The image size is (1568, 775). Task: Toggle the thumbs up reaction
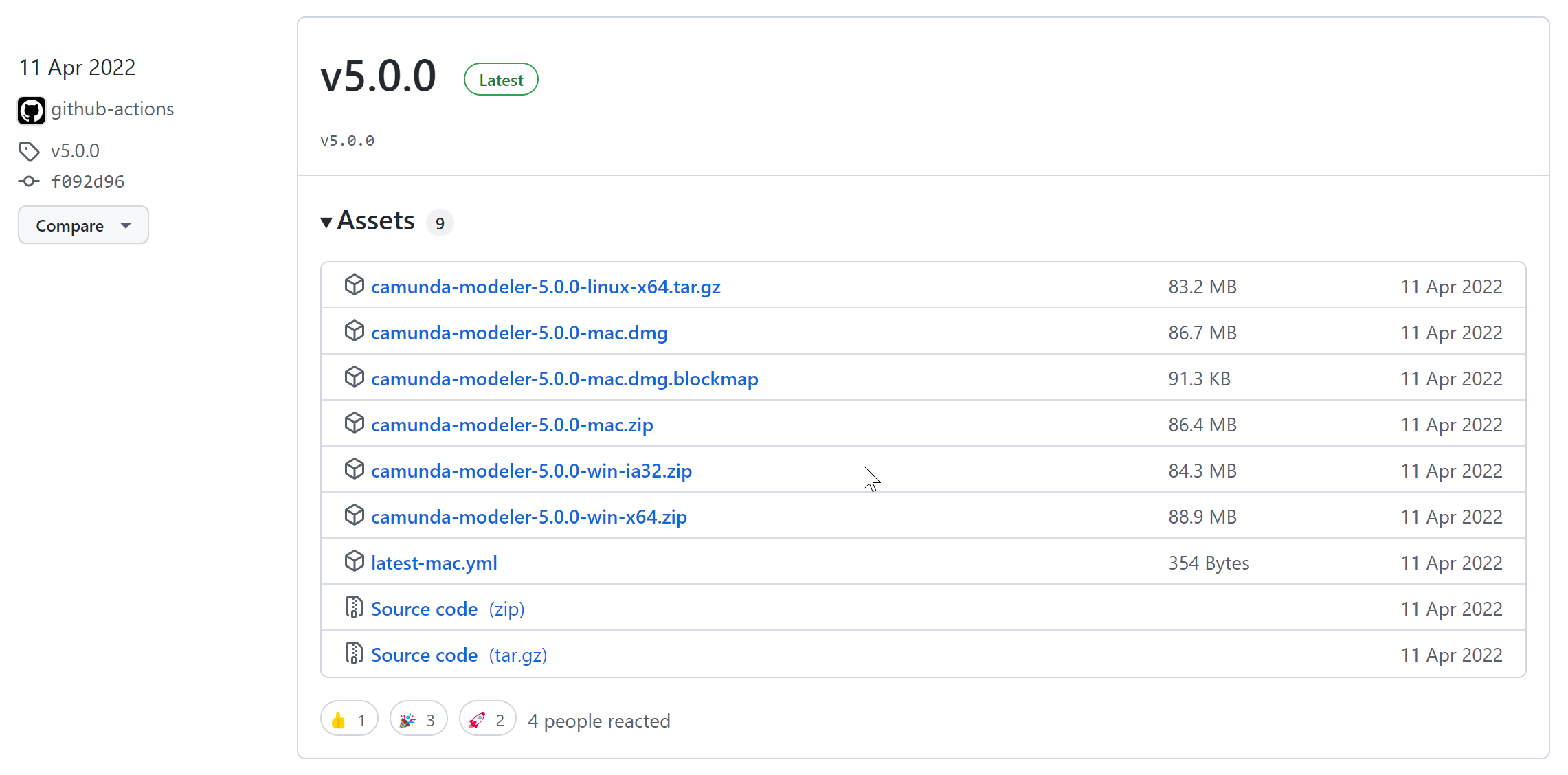pos(349,719)
